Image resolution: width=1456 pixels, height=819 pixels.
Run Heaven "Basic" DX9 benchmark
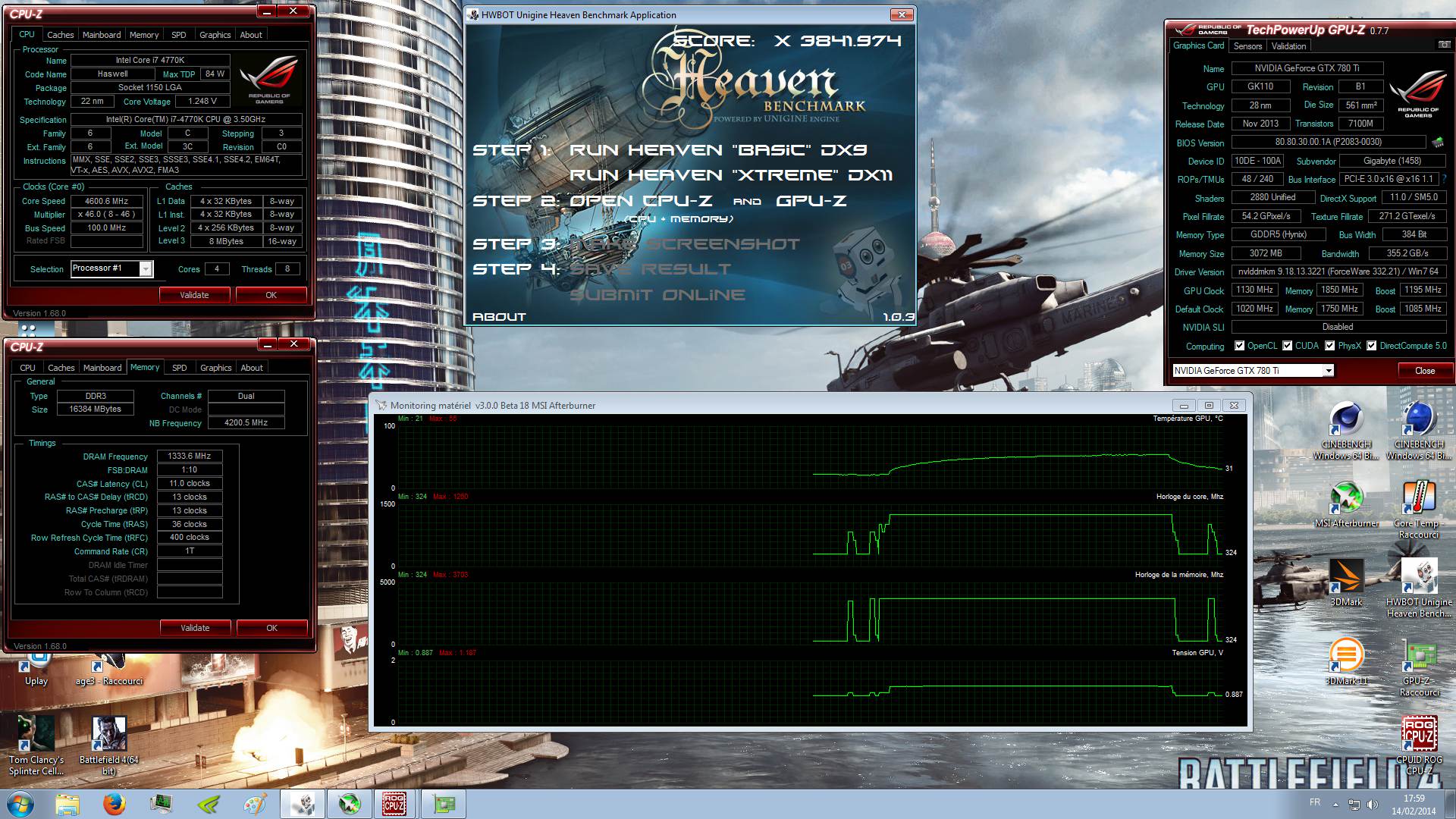click(718, 150)
